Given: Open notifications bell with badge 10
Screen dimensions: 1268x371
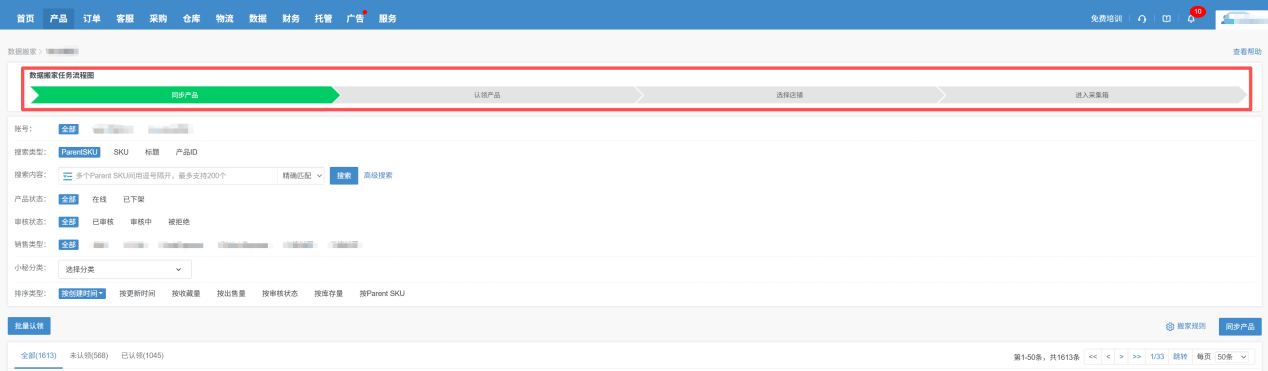Looking at the screenshot, I should 1191,19.
